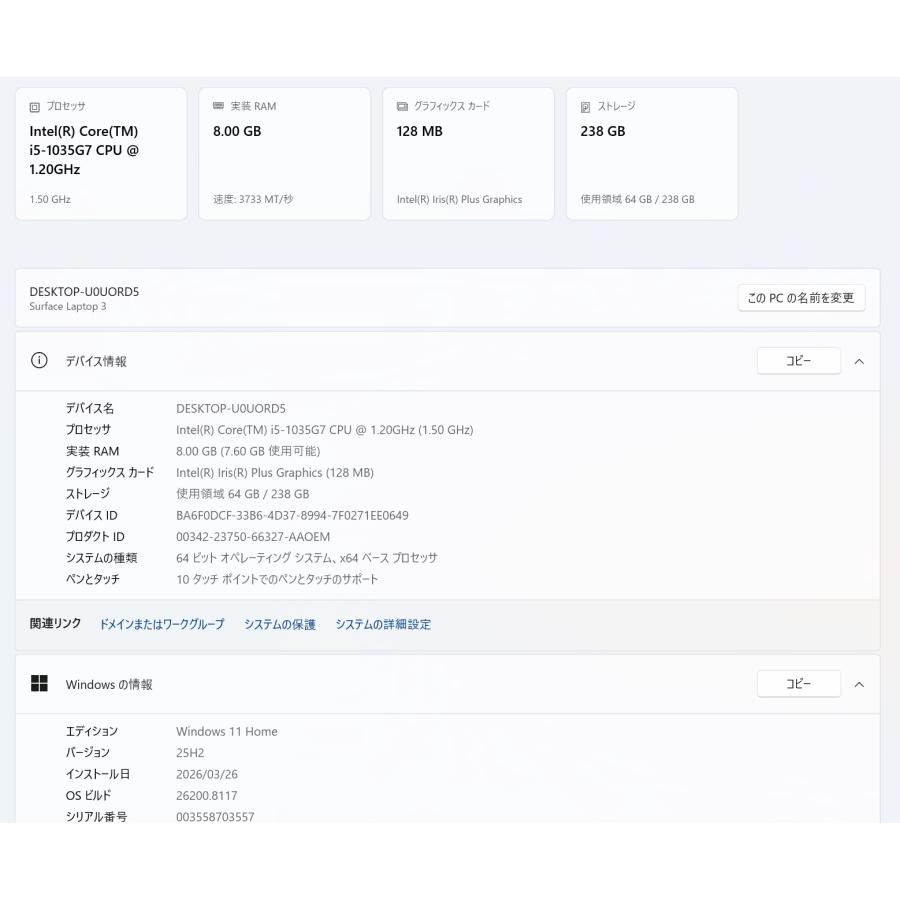Select システムの種類 value 64 ビット text
Screen dimensions: 900x900
[307, 558]
